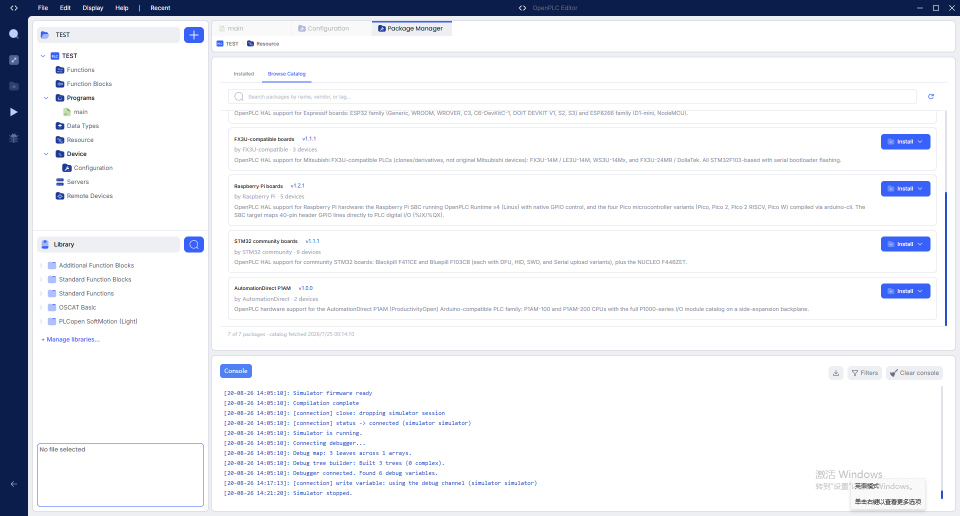Open the Display menu
Viewport: 960px width, 516px height.
click(93, 8)
